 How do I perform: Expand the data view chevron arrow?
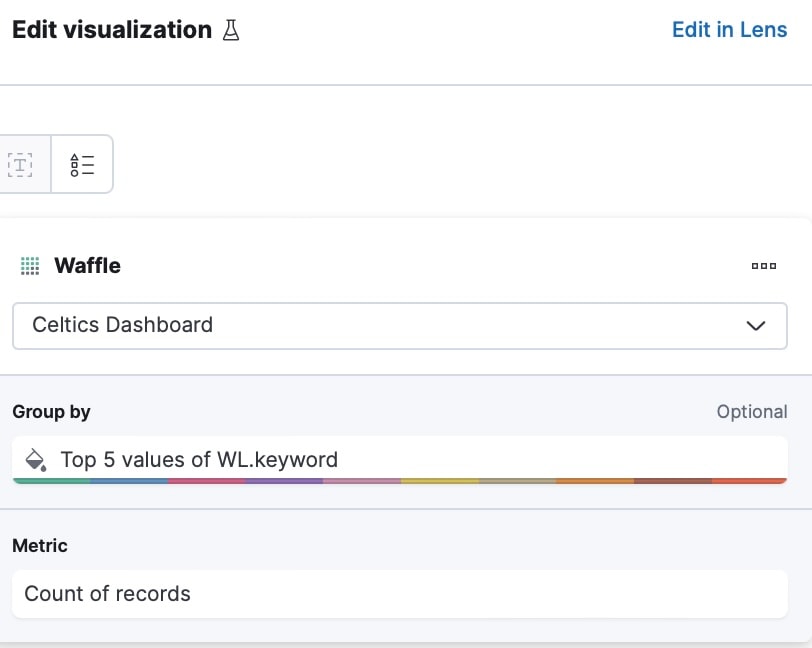(756, 326)
